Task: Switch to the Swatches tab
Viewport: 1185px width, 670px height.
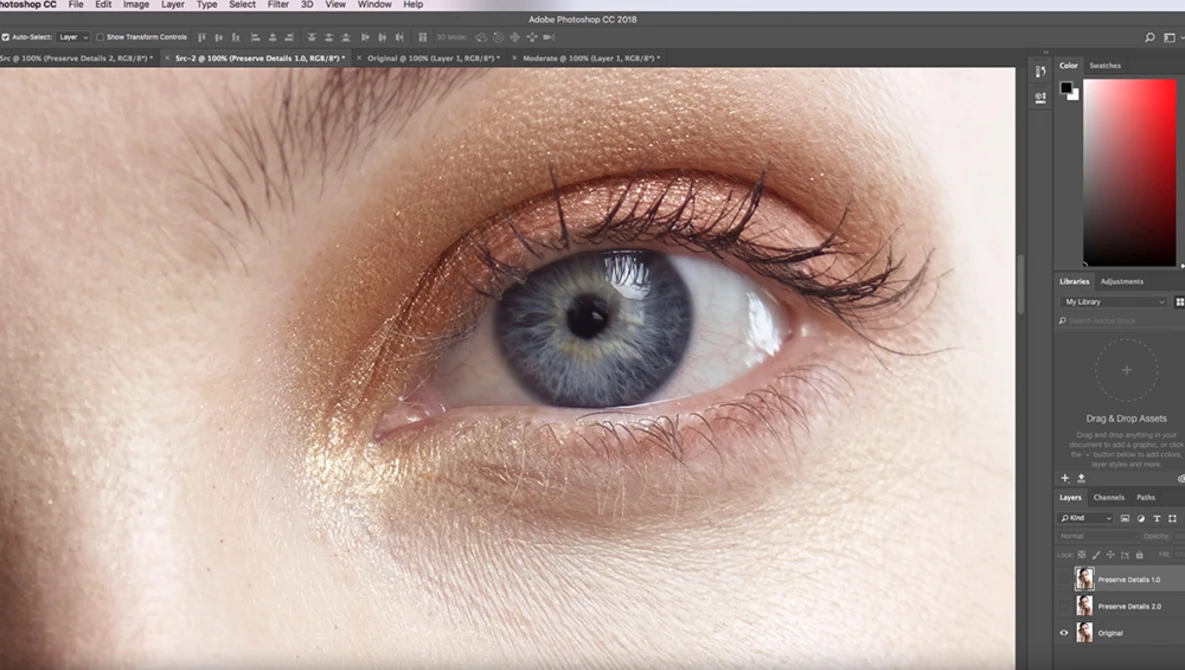Action: coord(1105,66)
